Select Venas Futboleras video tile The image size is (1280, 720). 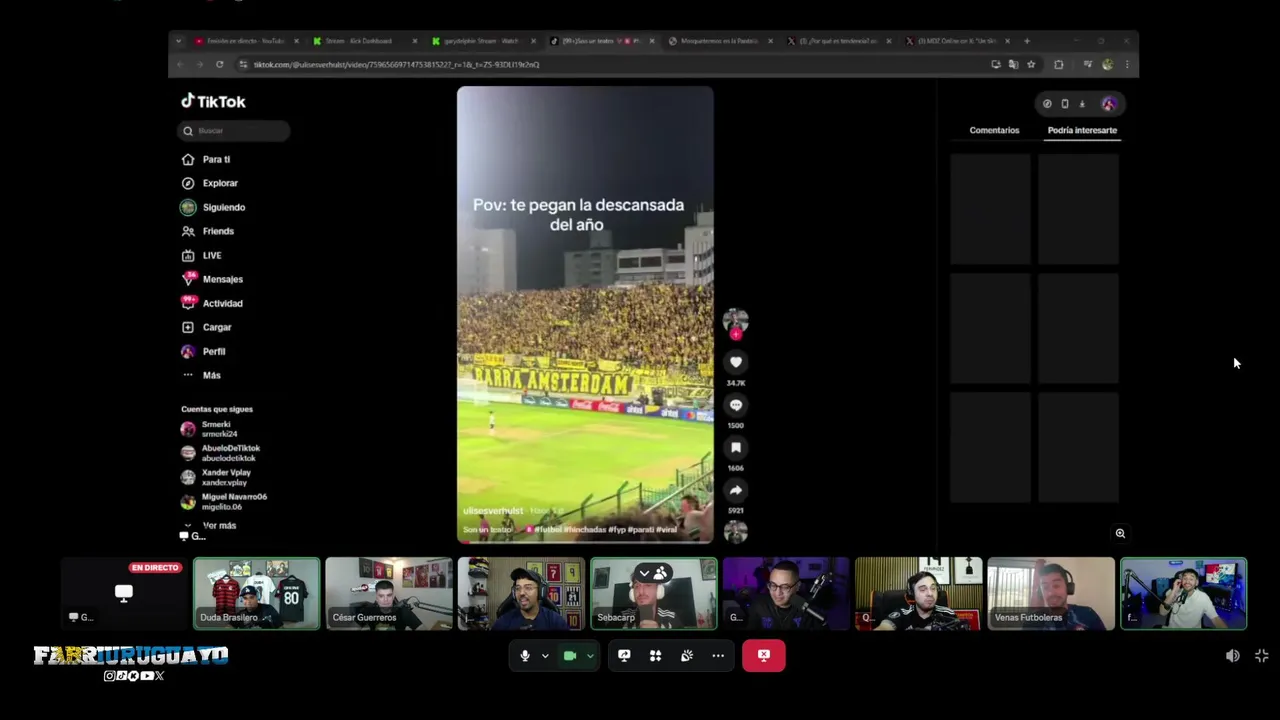pos(1051,594)
